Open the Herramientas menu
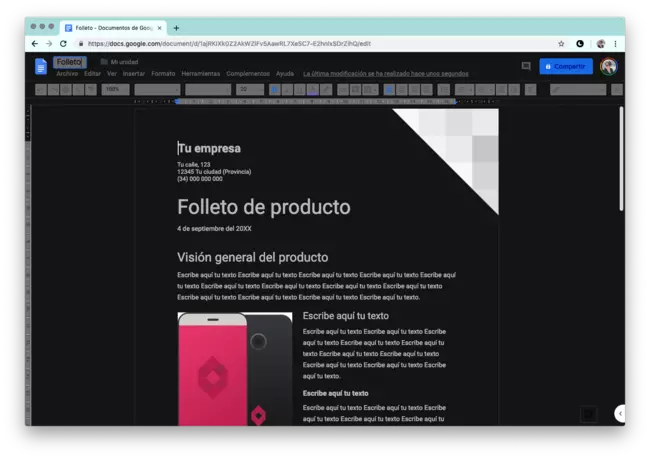Screen dimensions: 650x459 pos(200,74)
